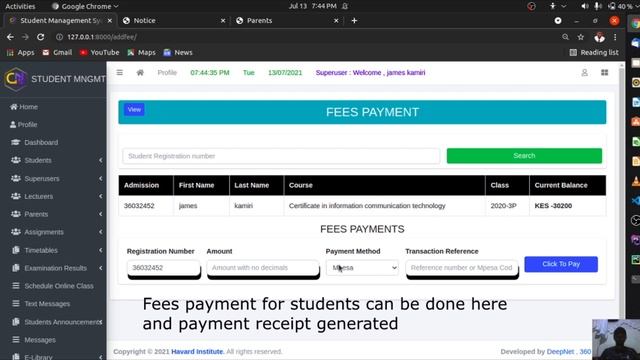Expand the Examination Results submenu chevron
Viewport: 640px width, 360px height.
click(x=100, y=268)
